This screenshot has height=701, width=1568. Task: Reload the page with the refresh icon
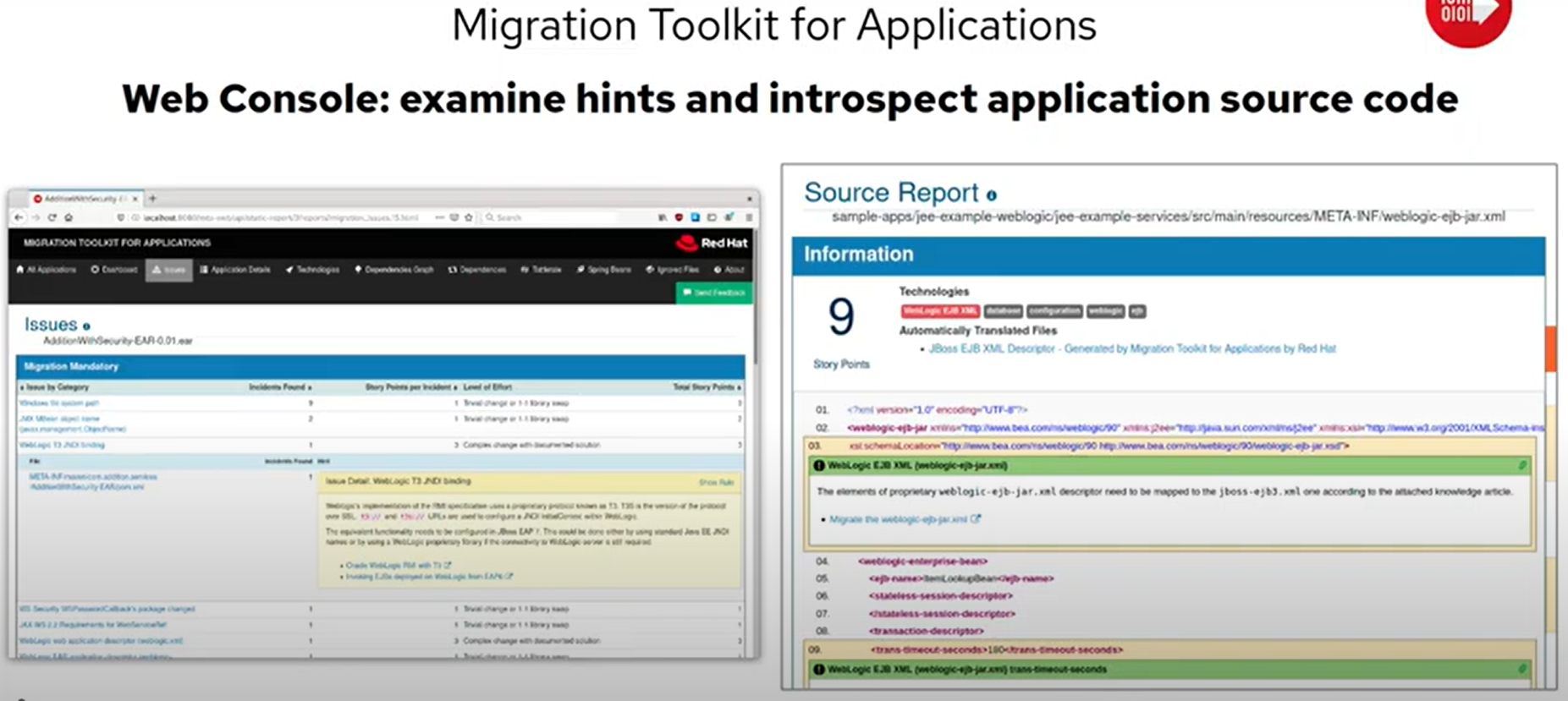(52, 217)
